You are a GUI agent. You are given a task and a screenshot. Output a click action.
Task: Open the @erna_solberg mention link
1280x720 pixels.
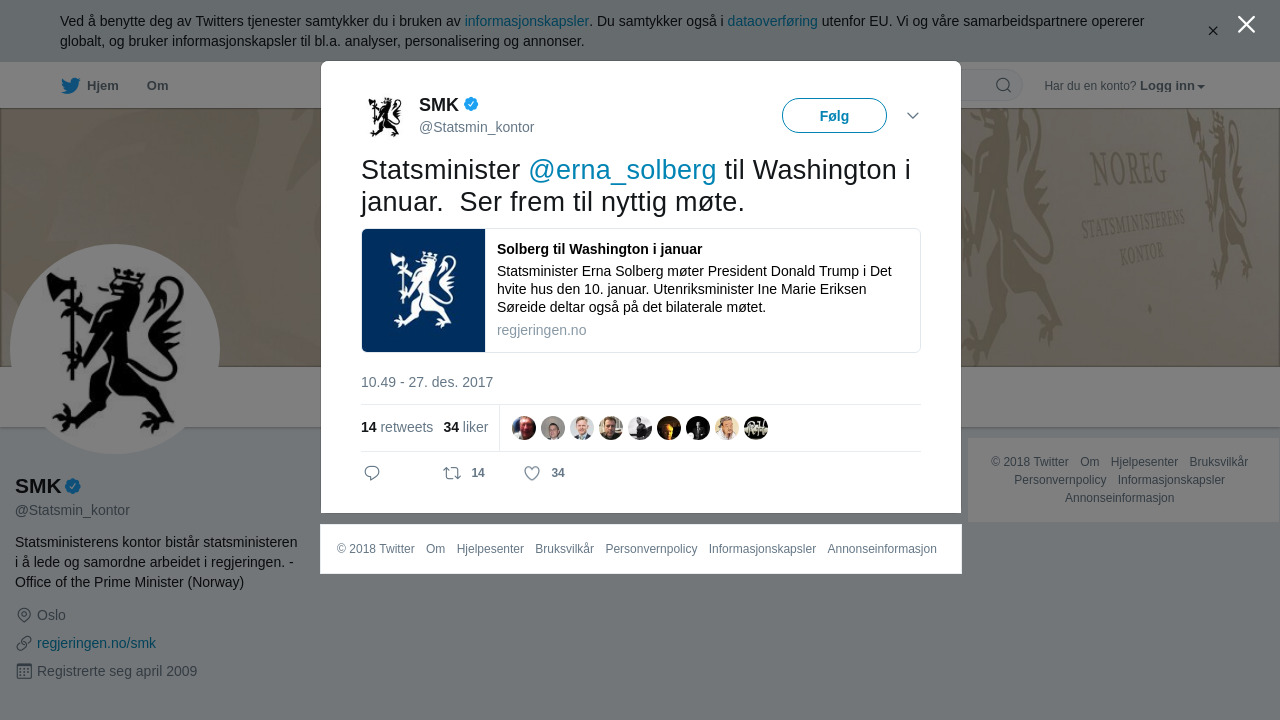[x=622, y=170]
